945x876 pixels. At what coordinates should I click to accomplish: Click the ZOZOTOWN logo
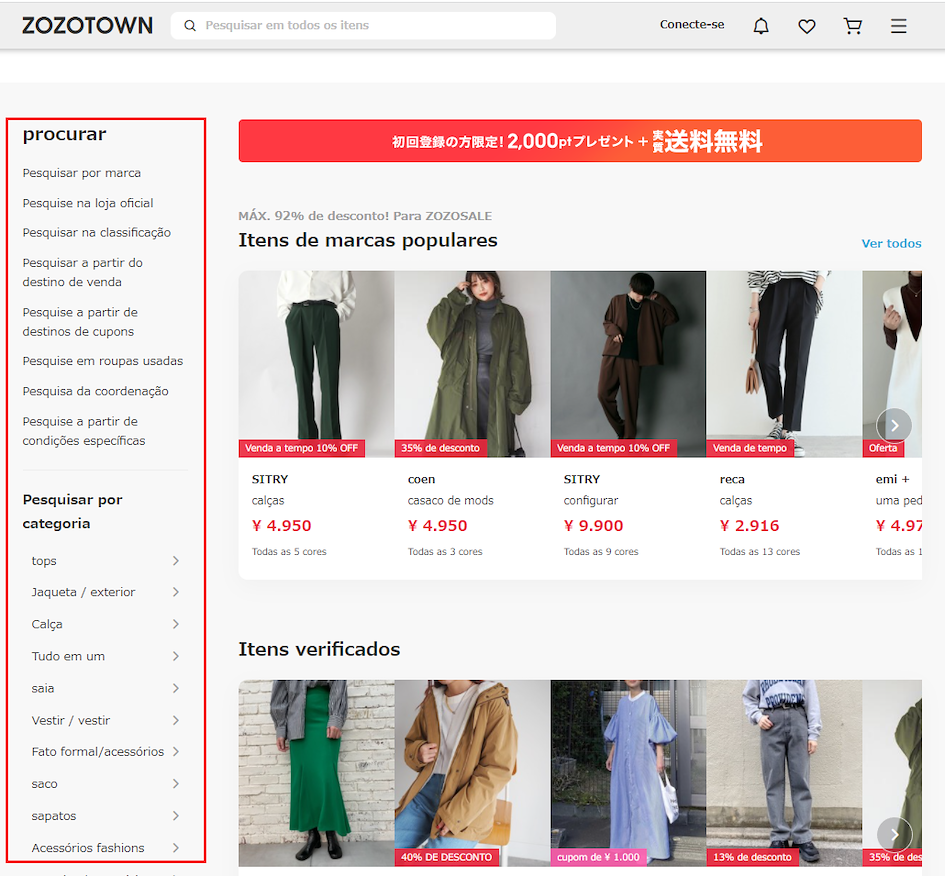pyautogui.click(x=87, y=25)
